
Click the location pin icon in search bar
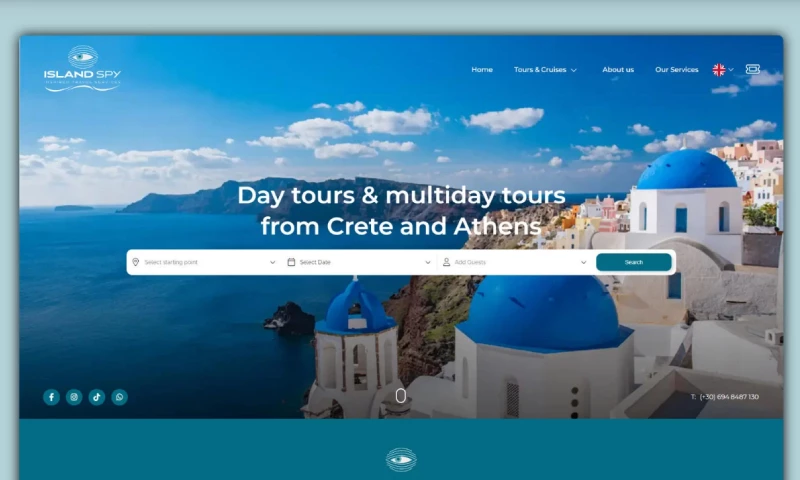tap(136, 262)
